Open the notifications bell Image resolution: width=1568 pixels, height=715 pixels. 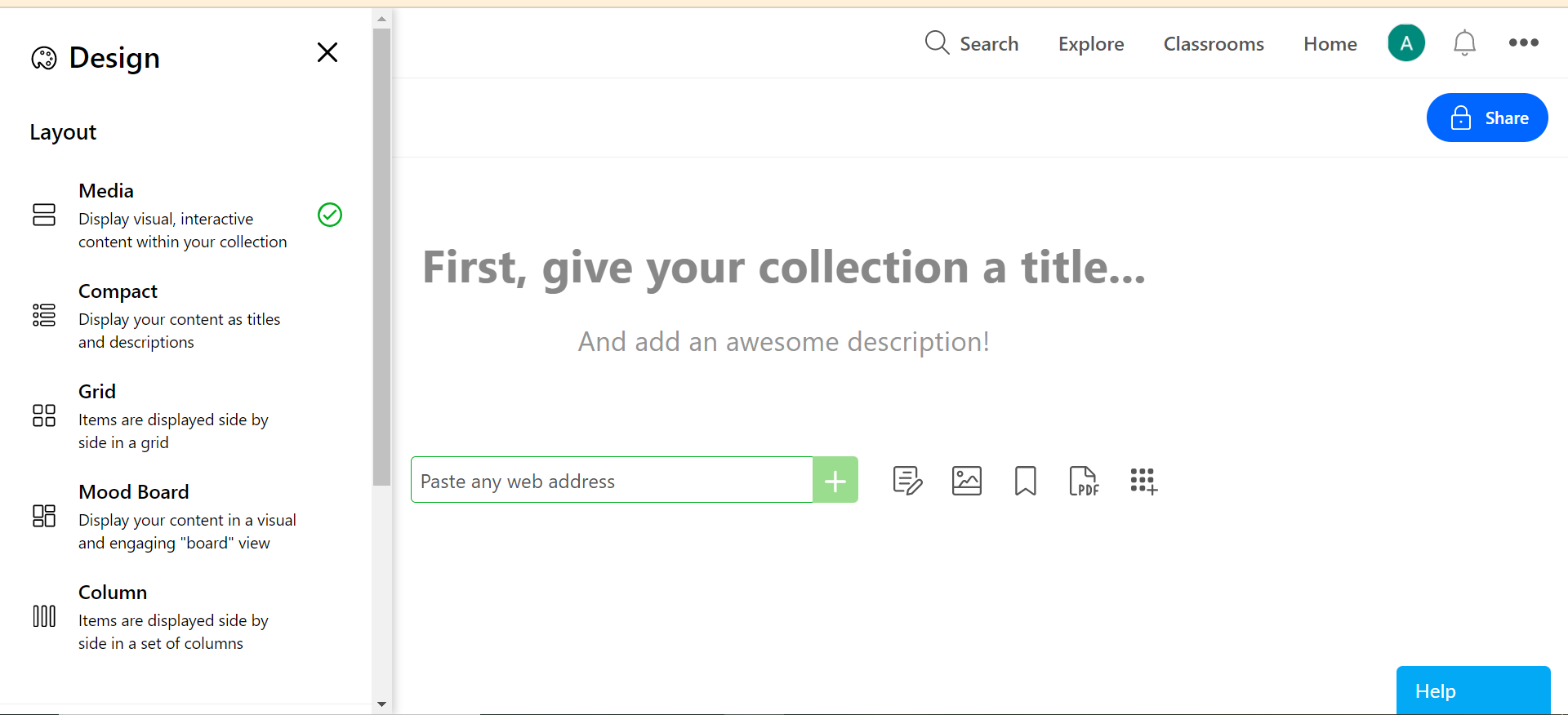tap(1465, 43)
